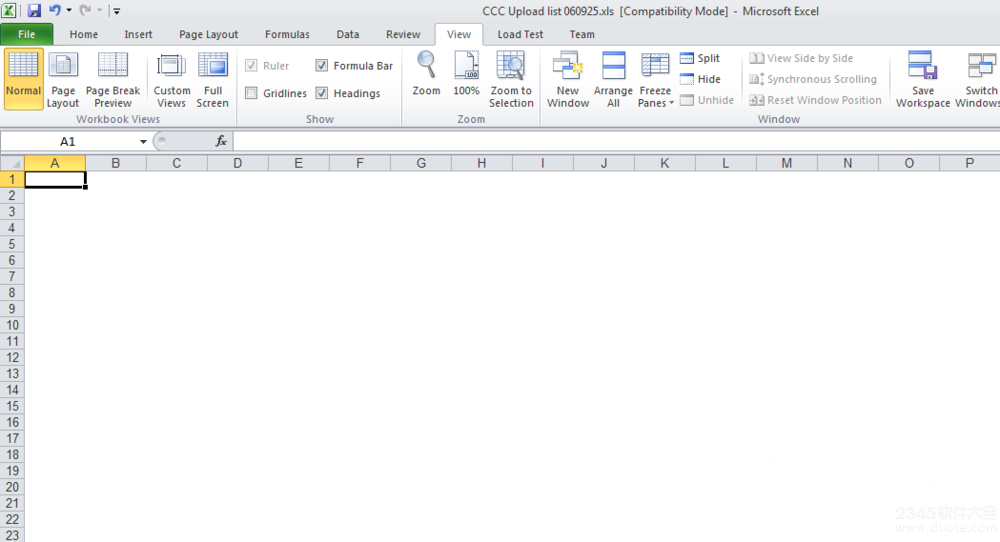This screenshot has width=1000, height=542.
Task: Click Zoom to Selection
Action: [511, 79]
